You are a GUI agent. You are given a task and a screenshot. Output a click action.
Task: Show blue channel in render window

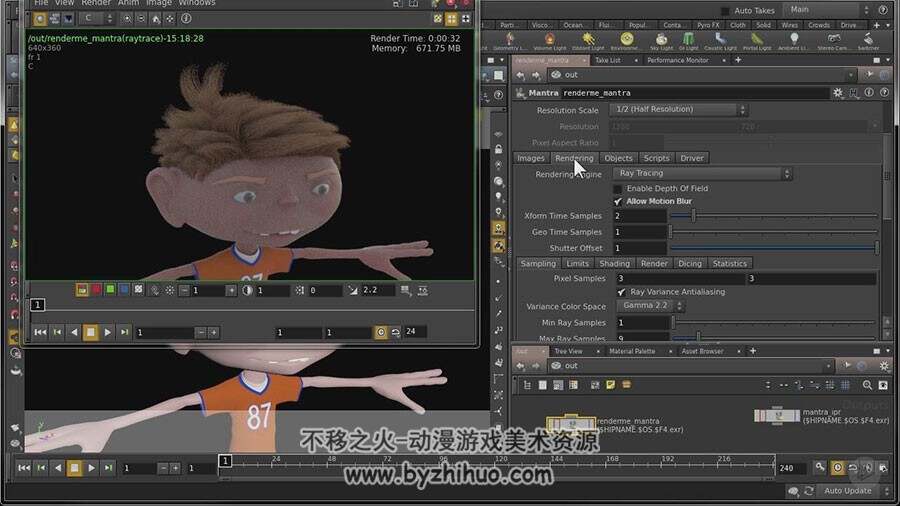[124, 290]
